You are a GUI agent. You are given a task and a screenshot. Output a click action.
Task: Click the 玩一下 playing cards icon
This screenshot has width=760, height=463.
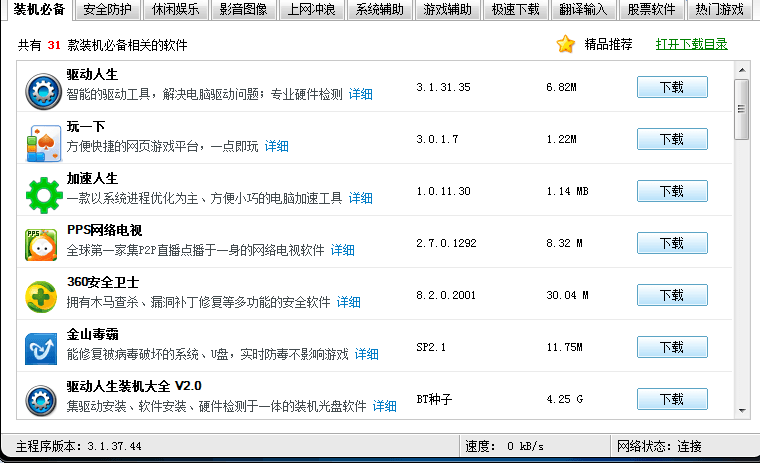(42, 141)
